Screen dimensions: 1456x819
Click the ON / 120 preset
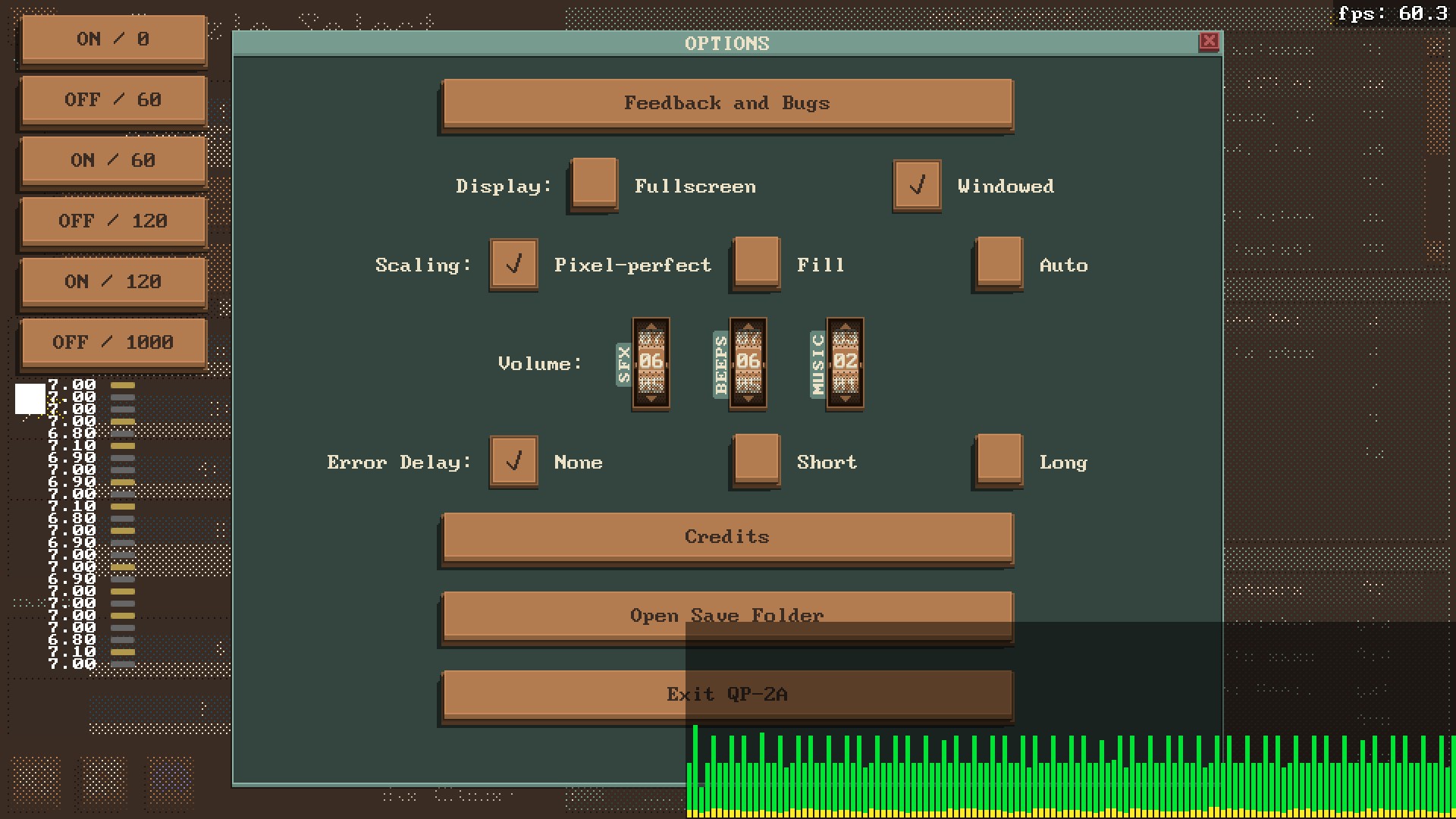113,282
